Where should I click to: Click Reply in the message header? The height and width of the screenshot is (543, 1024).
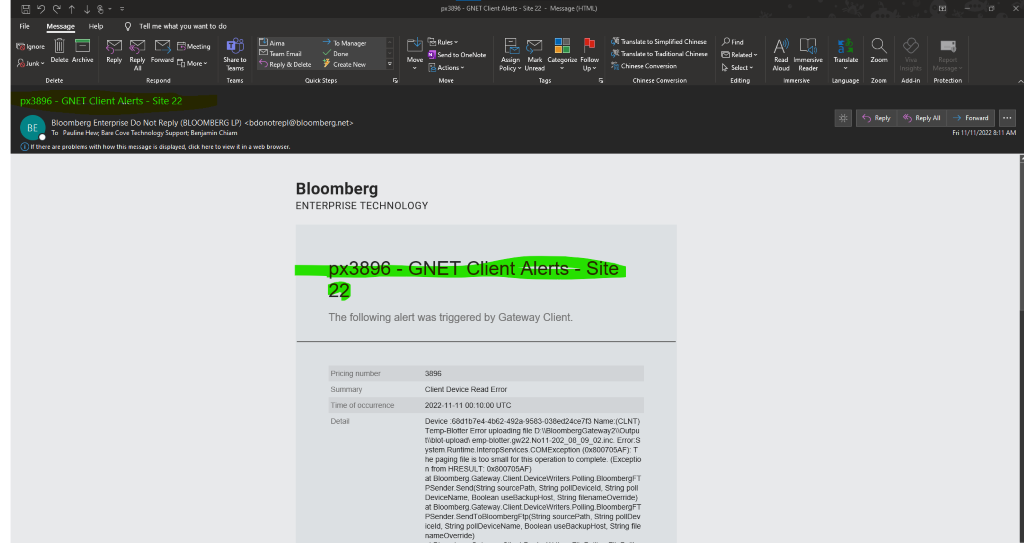(x=876, y=118)
